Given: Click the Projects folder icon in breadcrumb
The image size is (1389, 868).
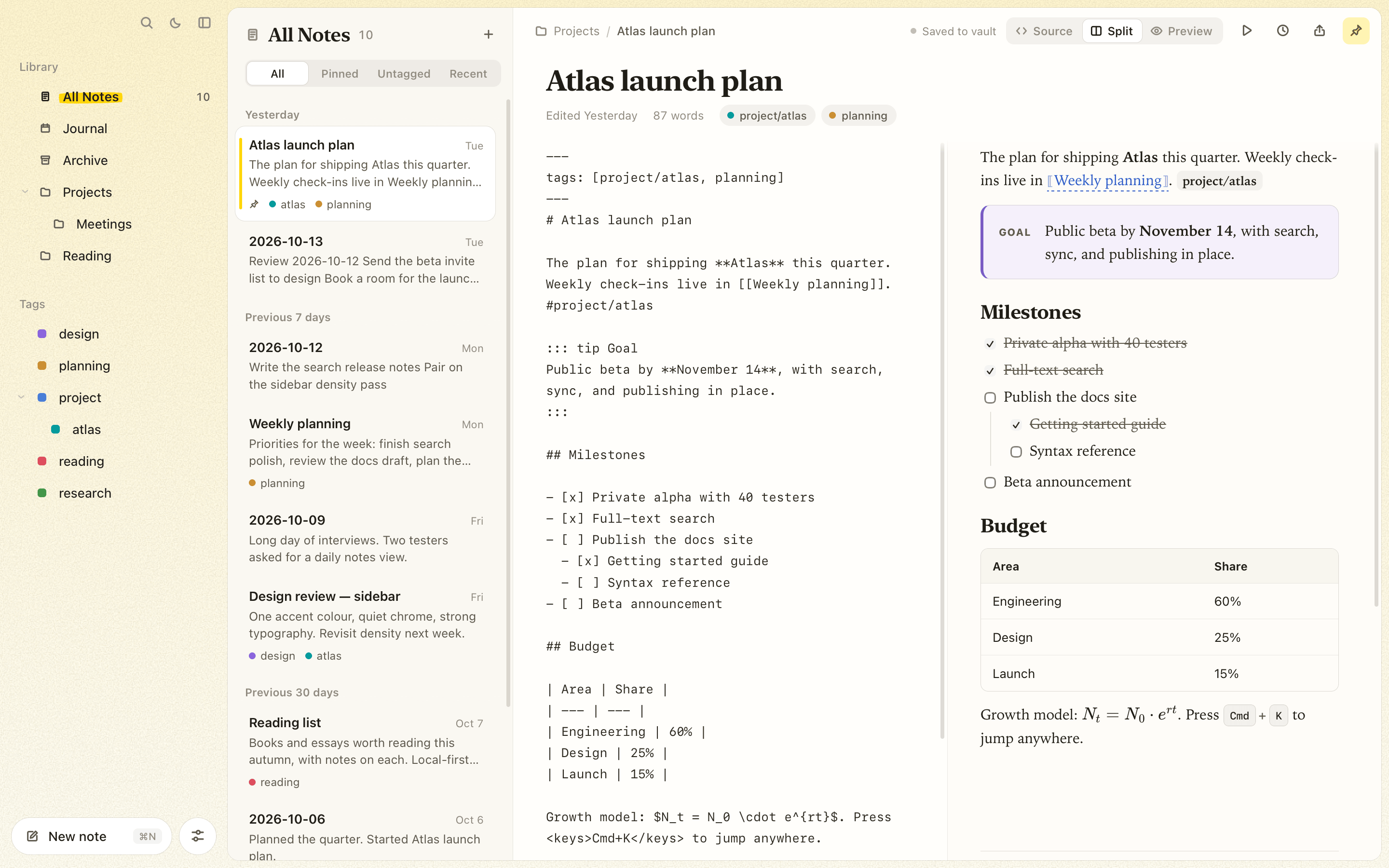Looking at the screenshot, I should tap(541, 31).
